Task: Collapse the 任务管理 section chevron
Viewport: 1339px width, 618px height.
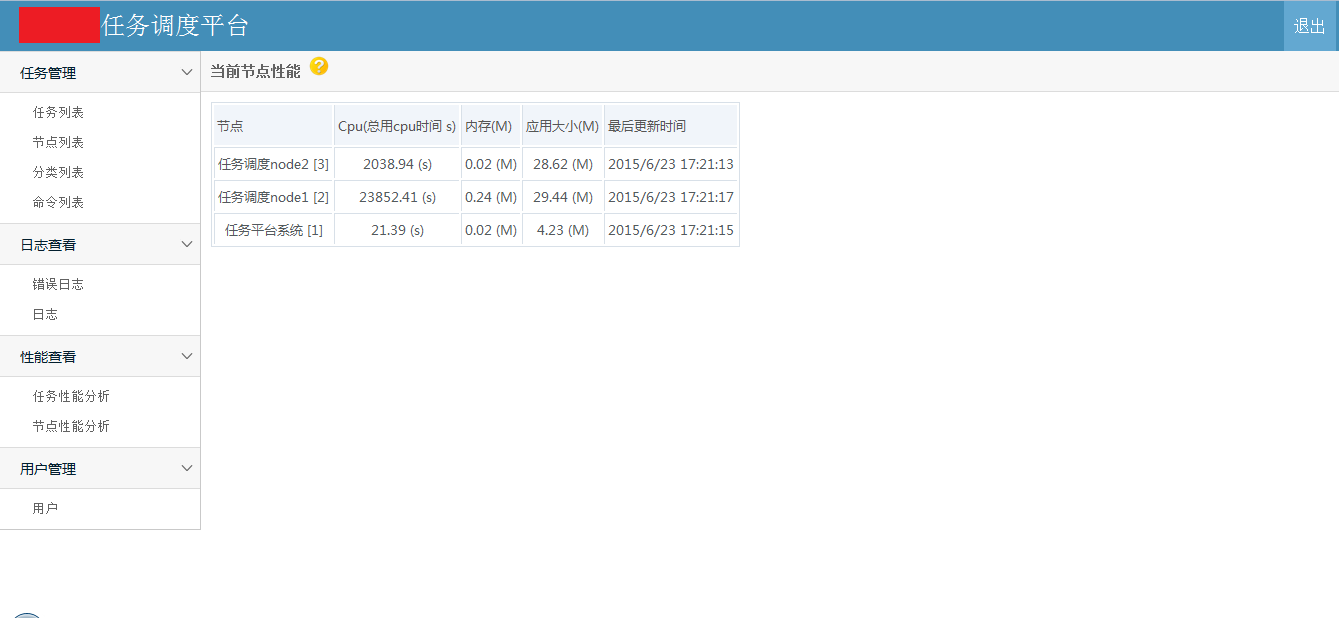Action: click(187, 72)
